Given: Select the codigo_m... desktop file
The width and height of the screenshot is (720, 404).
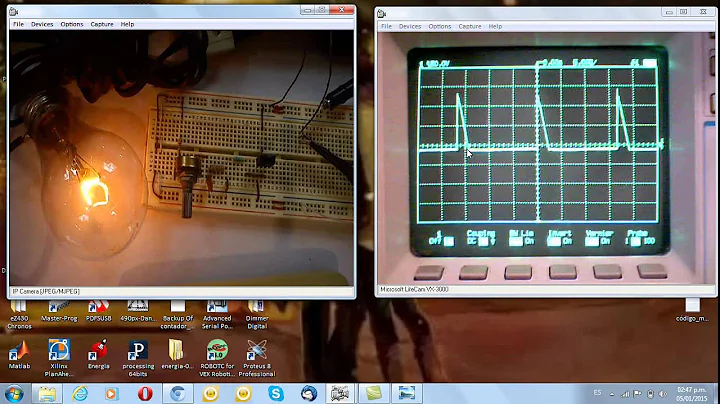Looking at the screenshot, I should pos(692,310).
